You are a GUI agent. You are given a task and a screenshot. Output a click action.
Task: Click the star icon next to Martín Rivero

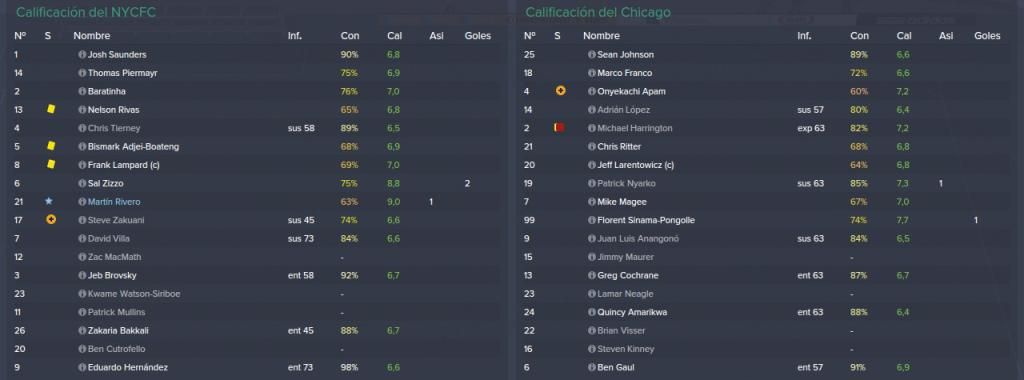(49, 202)
